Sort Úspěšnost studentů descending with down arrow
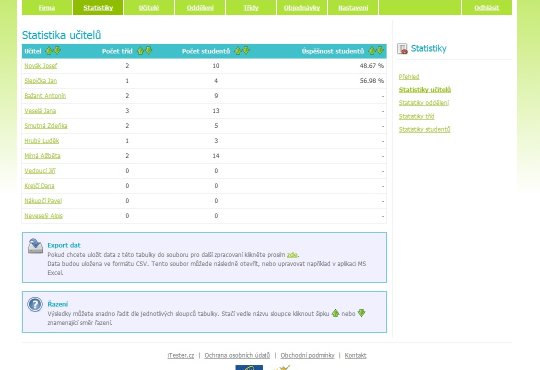 click(380, 50)
